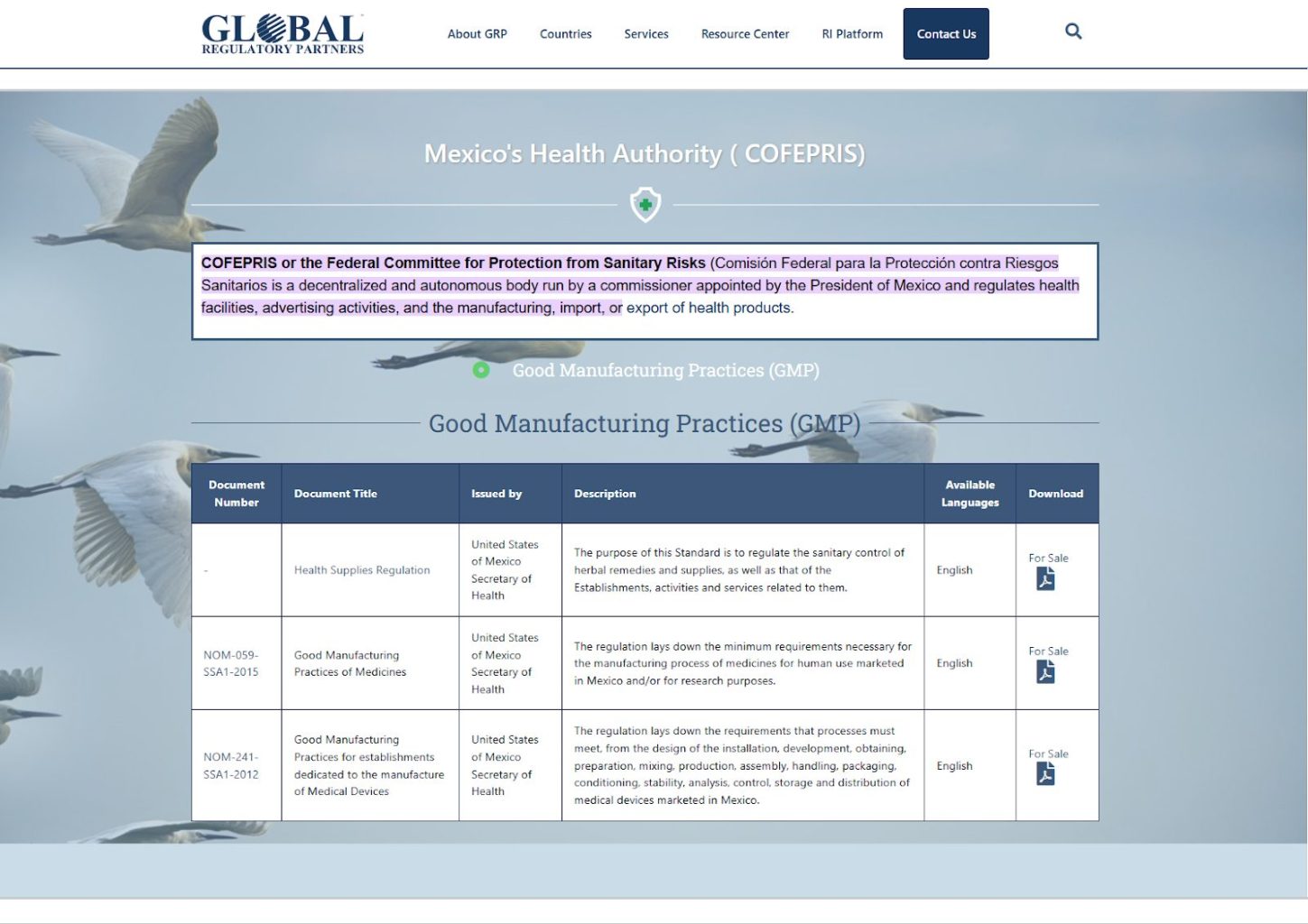Click For Sale in the Health Supplies row
This screenshot has width=1308, height=924.
click(x=1048, y=558)
